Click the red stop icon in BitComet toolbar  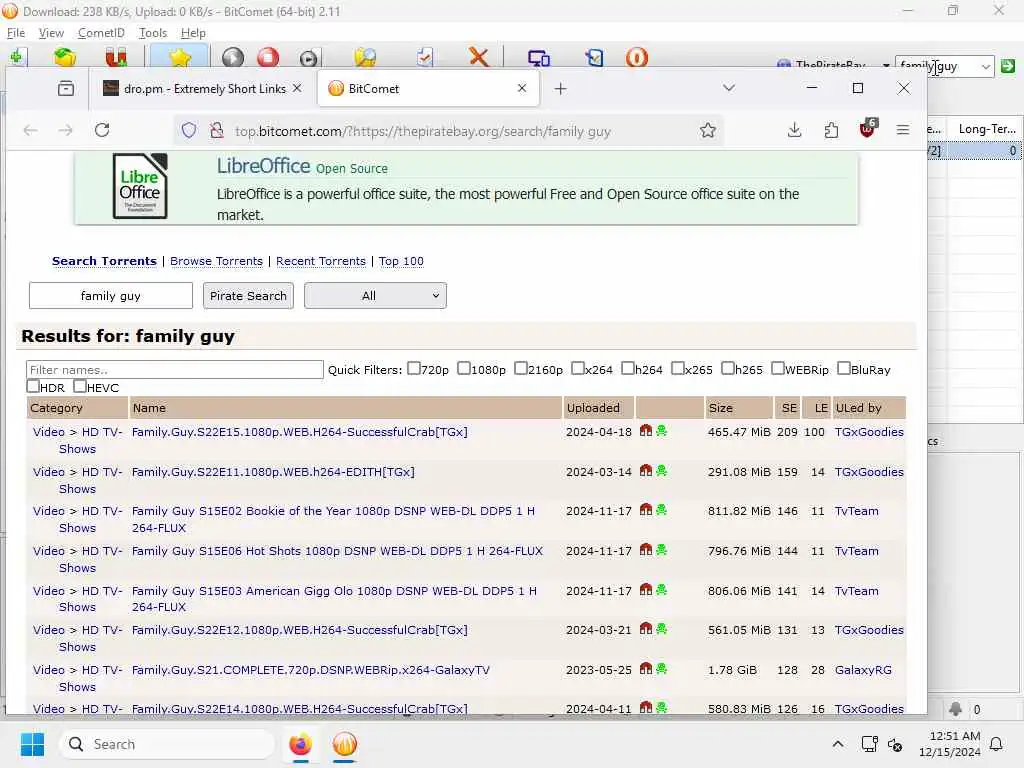coord(268,57)
